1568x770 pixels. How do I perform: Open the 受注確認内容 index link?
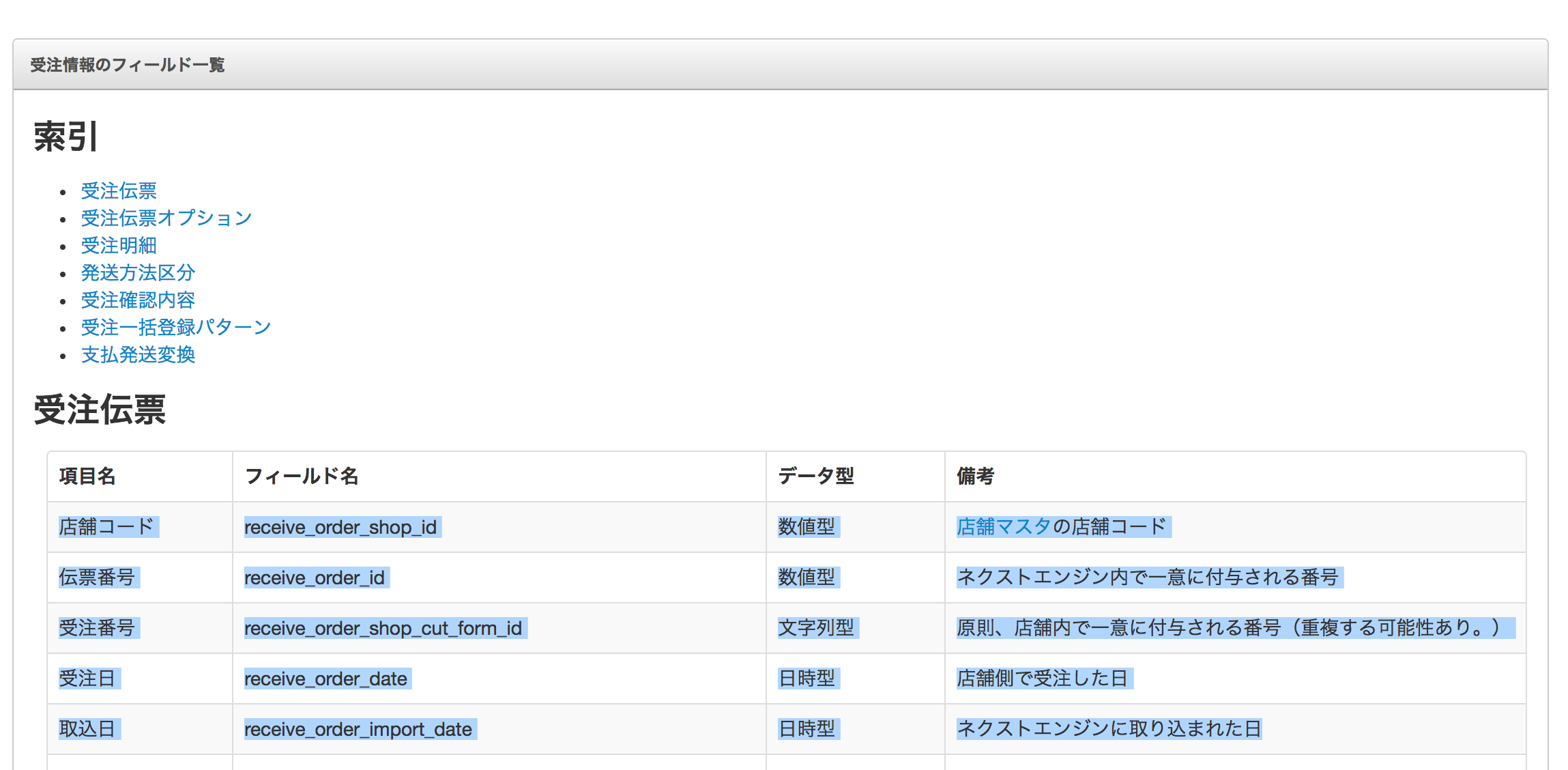tap(138, 300)
